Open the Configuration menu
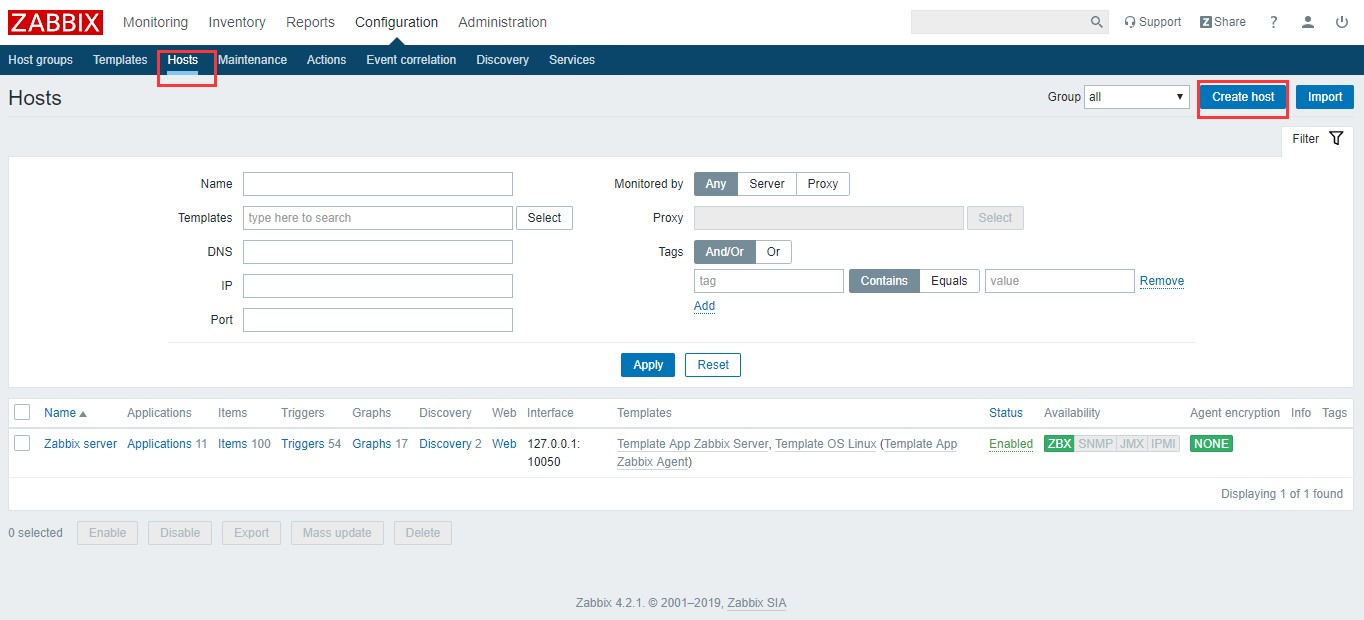 coord(396,22)
